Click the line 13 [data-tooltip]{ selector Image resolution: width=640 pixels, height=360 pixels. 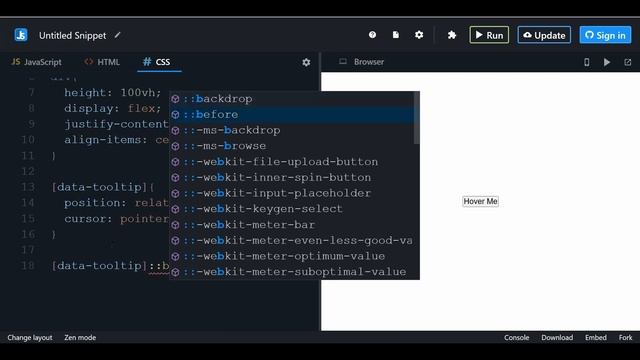point(103,187)
